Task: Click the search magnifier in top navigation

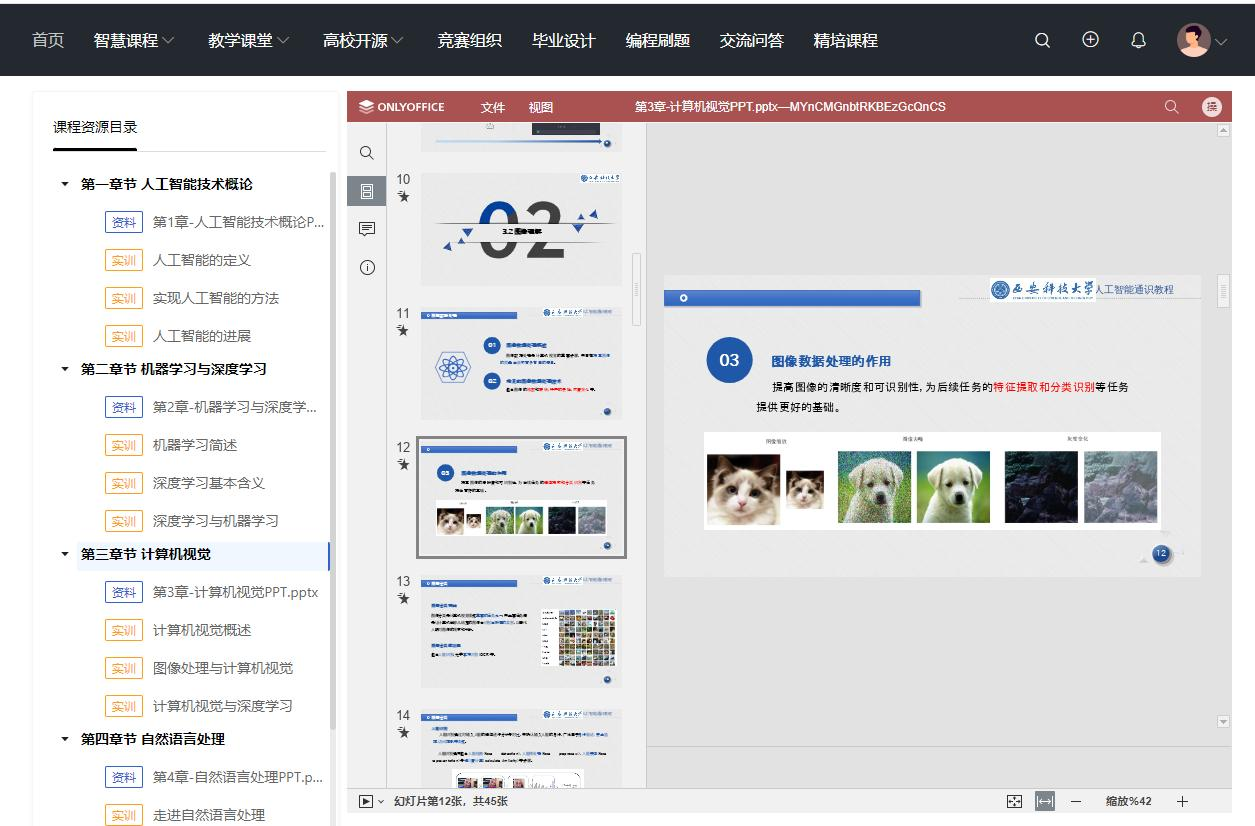Action: tap(1042, 41)
